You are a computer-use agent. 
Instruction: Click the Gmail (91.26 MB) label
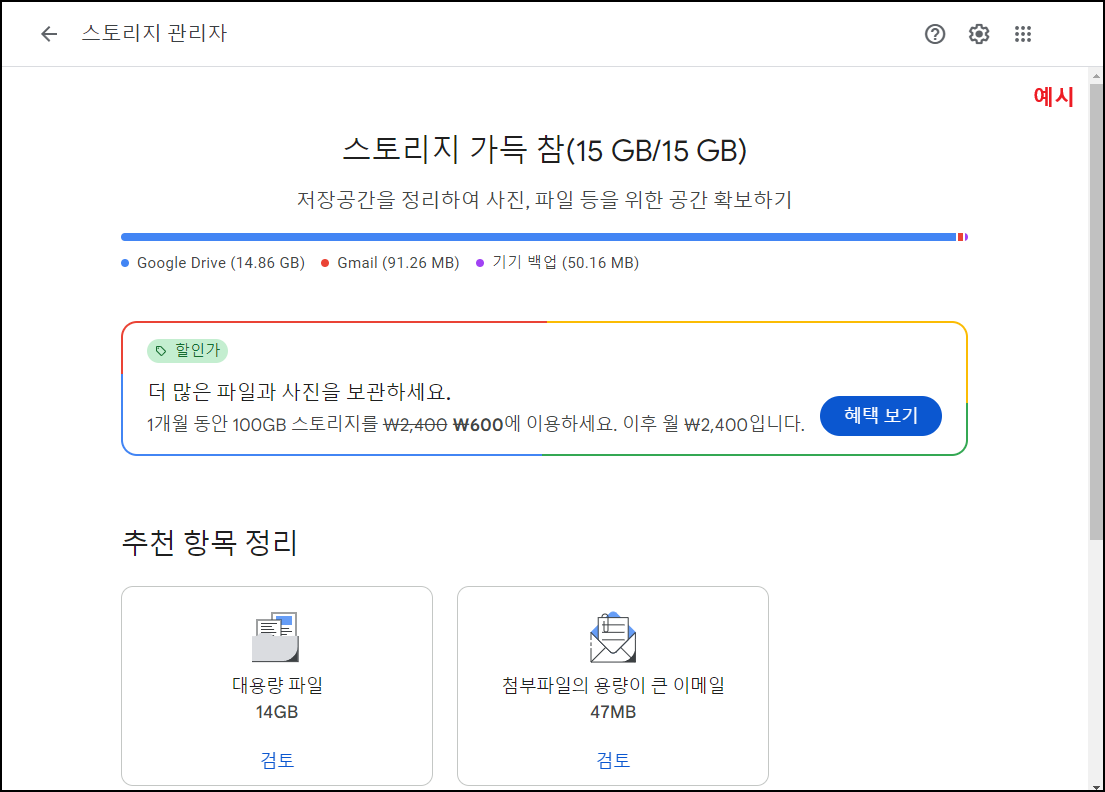coord(398,263)
